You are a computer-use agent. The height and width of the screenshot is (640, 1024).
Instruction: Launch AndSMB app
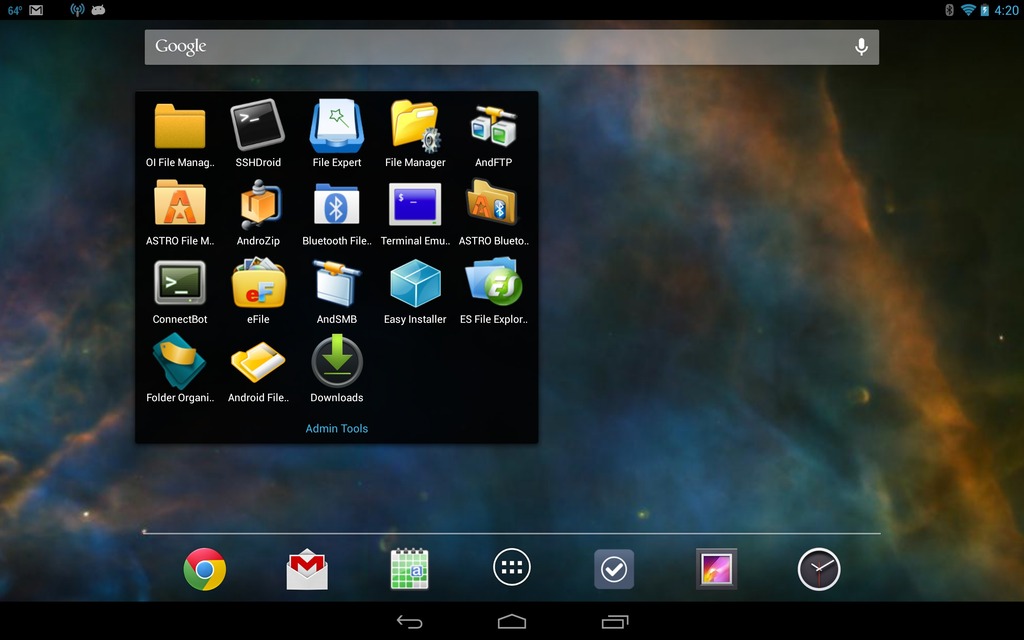[336, 291]
